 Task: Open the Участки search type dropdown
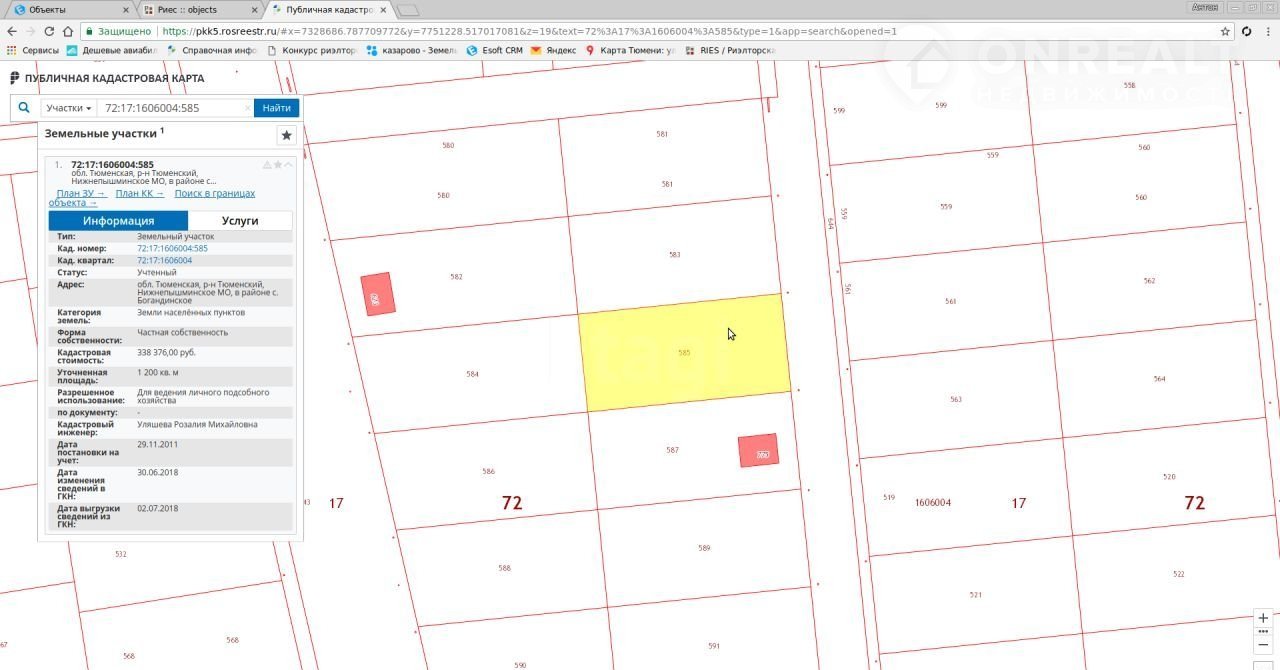[x=68, y=108]
